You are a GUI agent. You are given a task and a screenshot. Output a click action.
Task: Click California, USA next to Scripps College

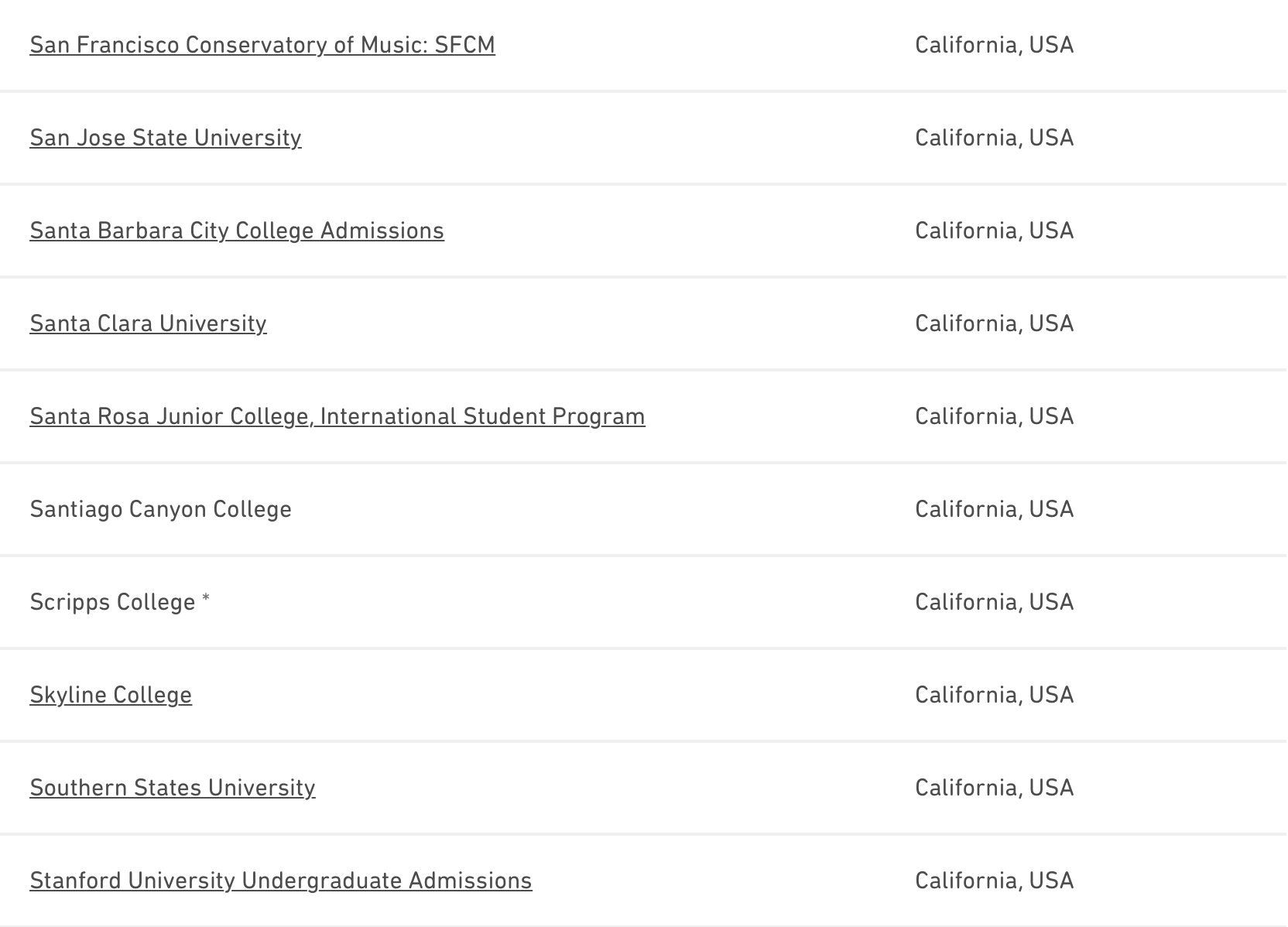994,602
